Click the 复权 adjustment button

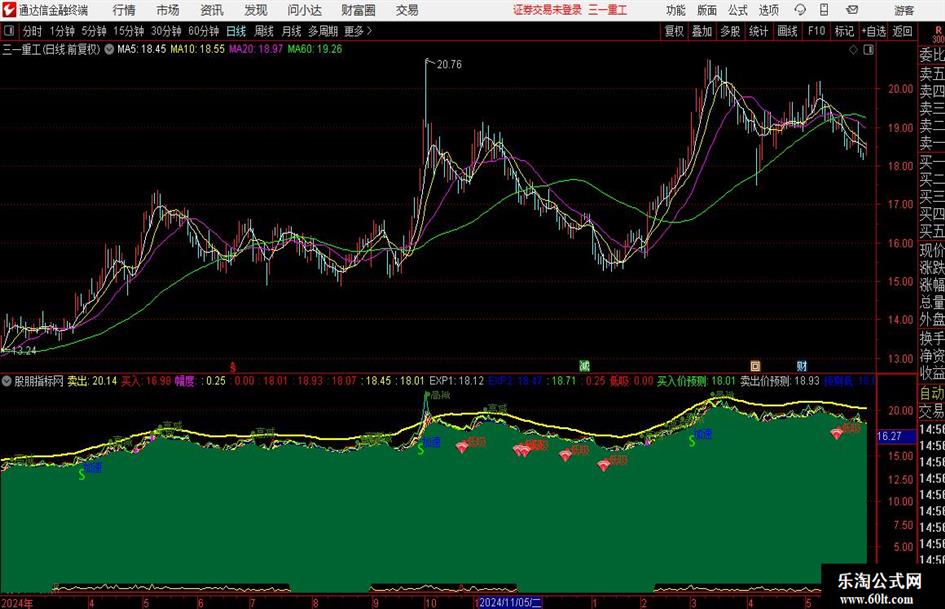(x=674, y=31)
